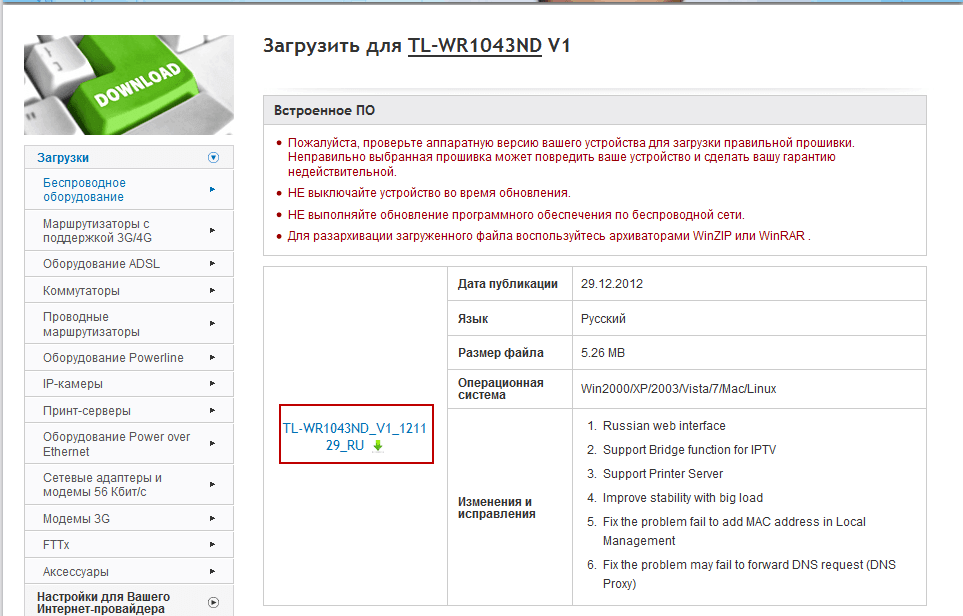Click arrow next to Модемы 3G

coord(212,518)
